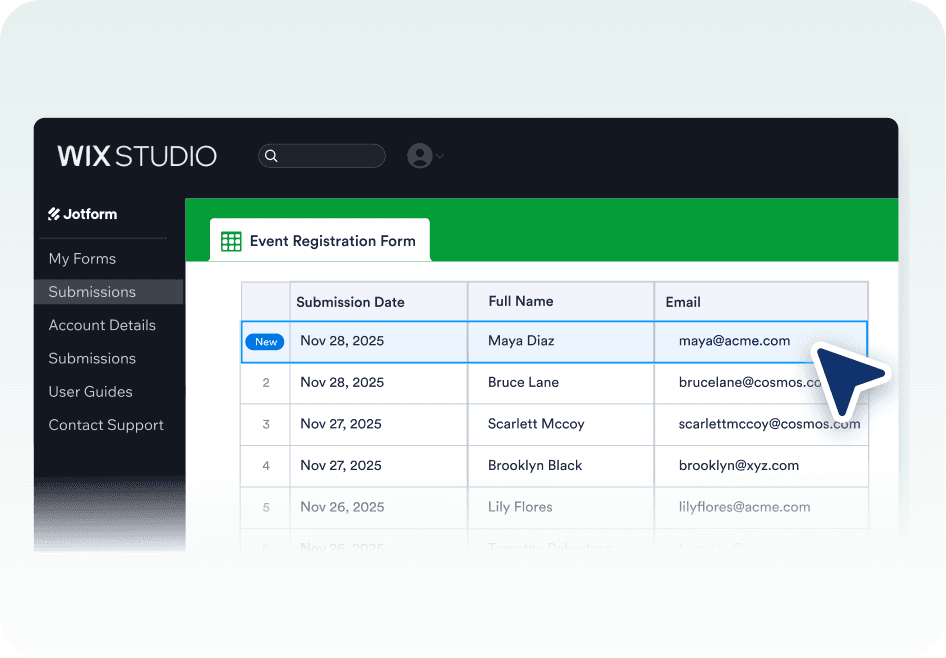Click the Wix Studio logo
This screenshot has height=658, width=946.
tap(137, 156)
